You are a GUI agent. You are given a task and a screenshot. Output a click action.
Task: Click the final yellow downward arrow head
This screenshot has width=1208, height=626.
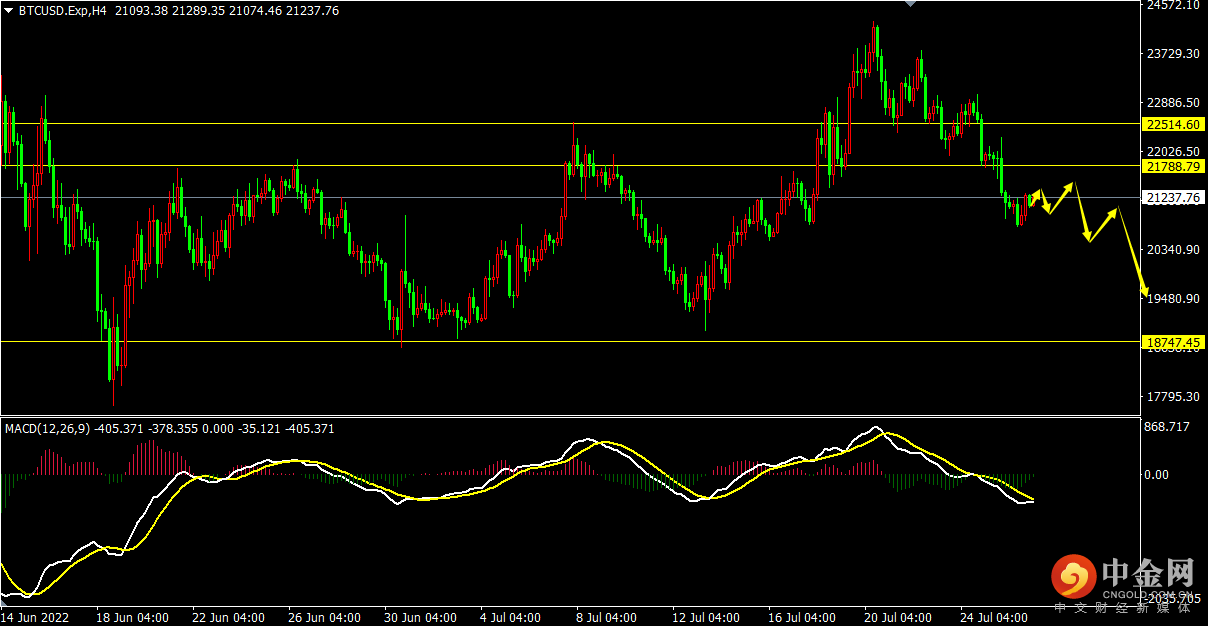click(1145, 291)
